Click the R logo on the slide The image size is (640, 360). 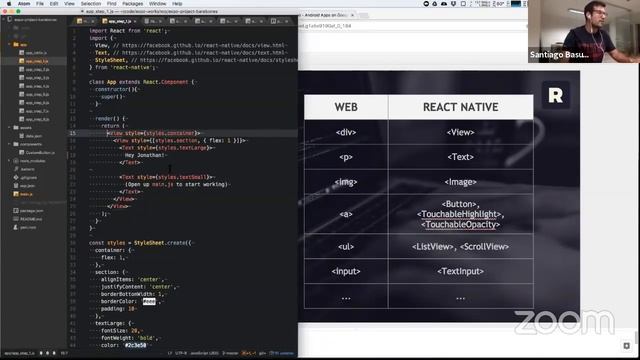556,96
